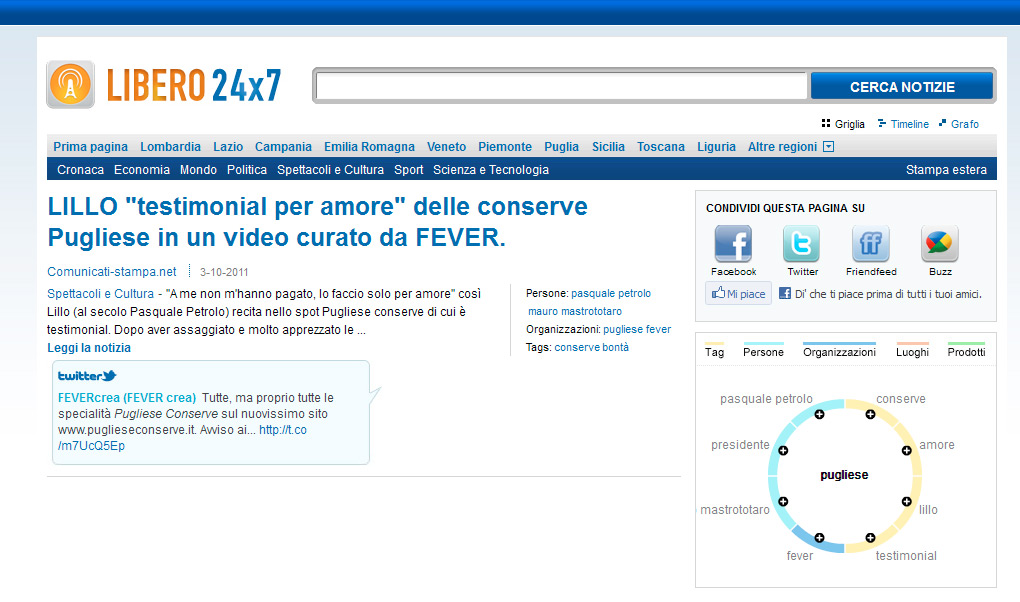
Task: Expand the plus node next to conserve
Action: [x=870, y=415]
